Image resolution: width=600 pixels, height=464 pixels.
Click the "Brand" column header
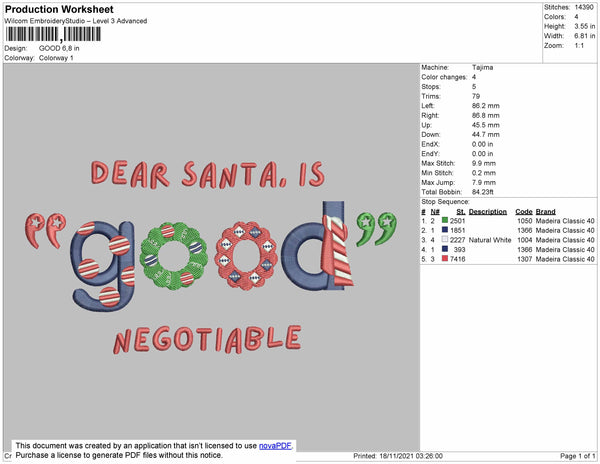point(545,212)
